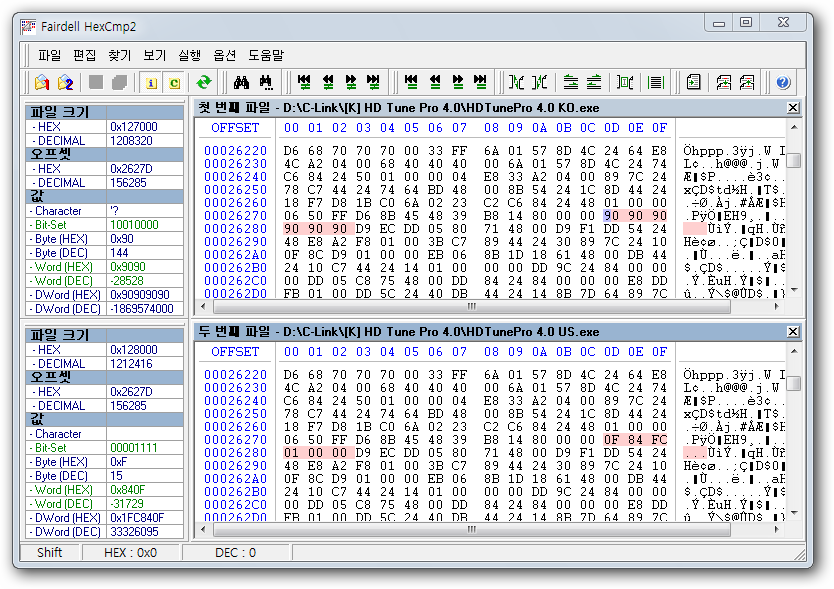Toggle the yellow 'i' information panel button
Screen dimensions: 834x589
tap(152, 83)
